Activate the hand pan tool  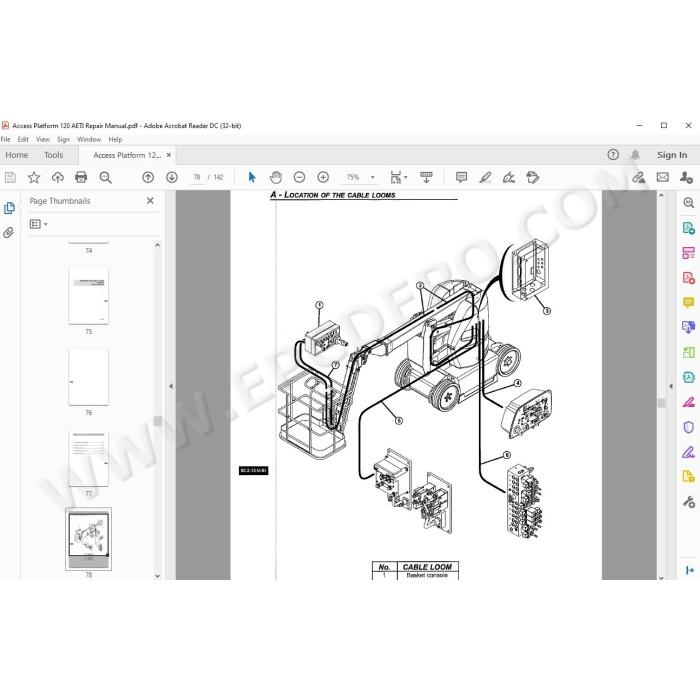pyautogui.click(x=276, y=177)
